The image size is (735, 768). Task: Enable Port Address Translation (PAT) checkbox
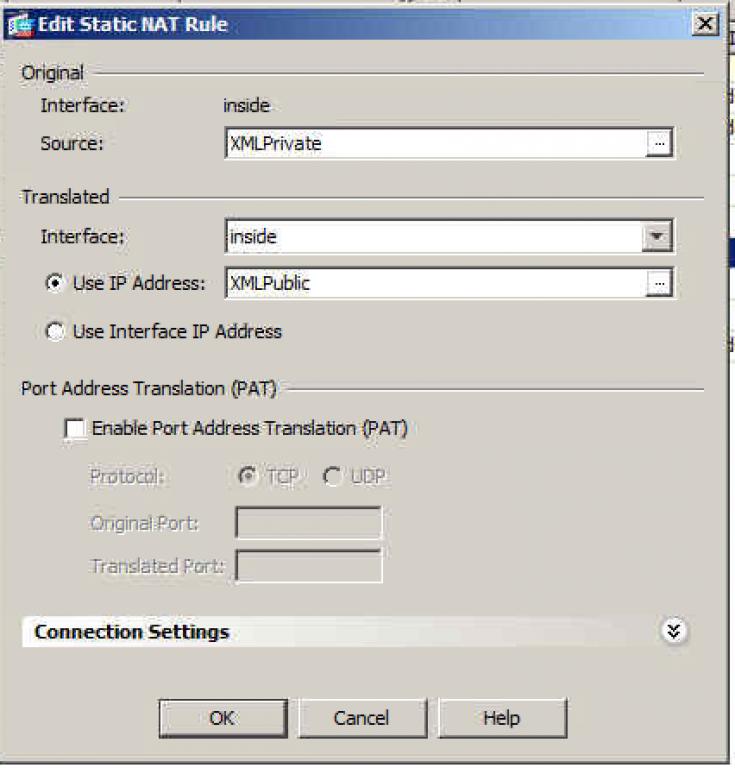[75, 429]
